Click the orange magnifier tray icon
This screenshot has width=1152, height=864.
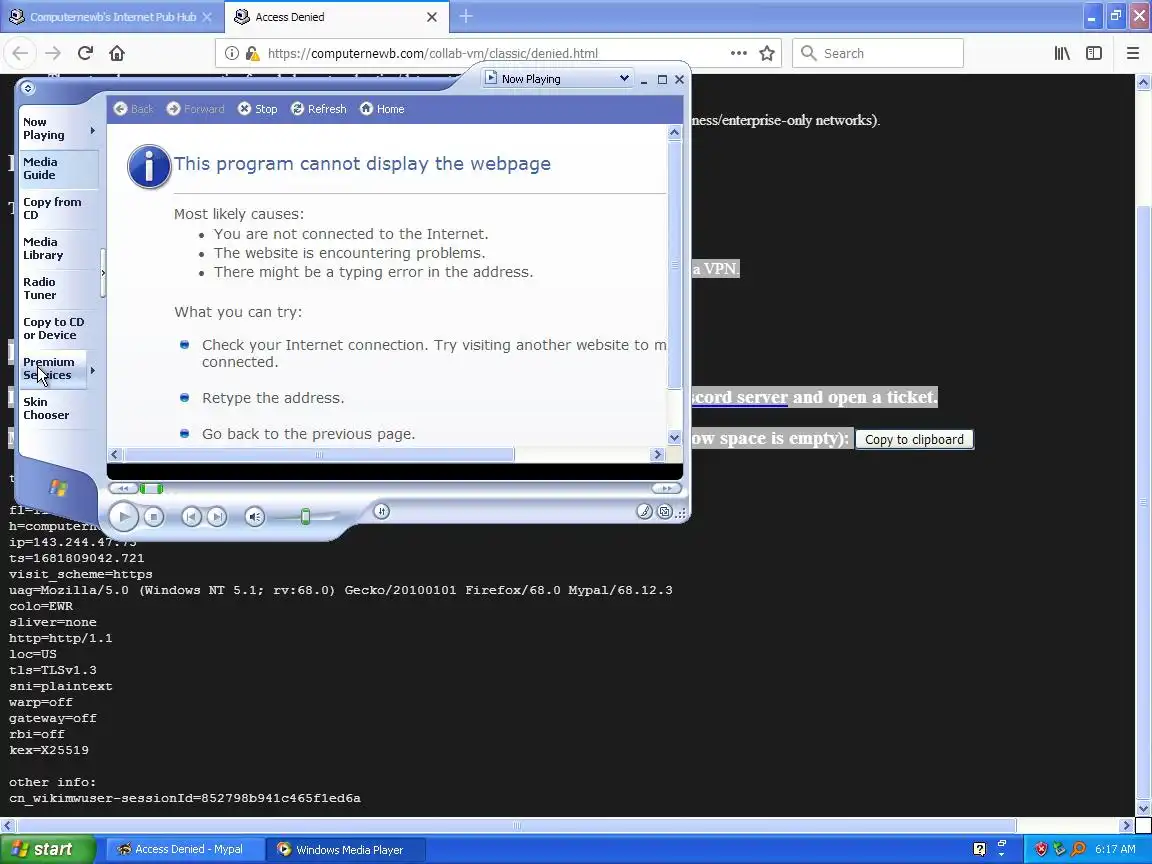coord(1078,849)
